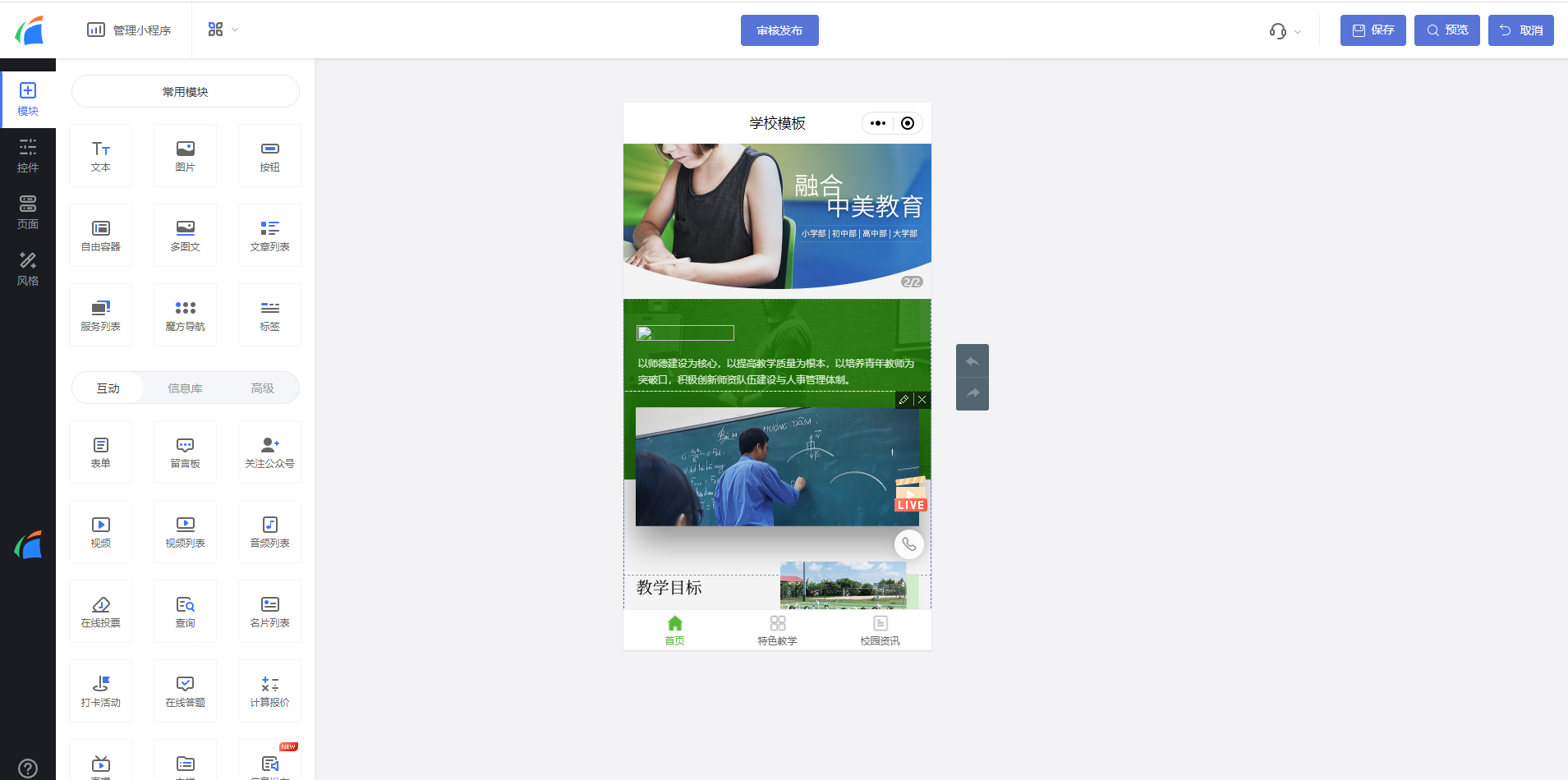Viewport: 1568px width, 780px height.
Task: Open 管理小程序 link
Action: (129, 30)
